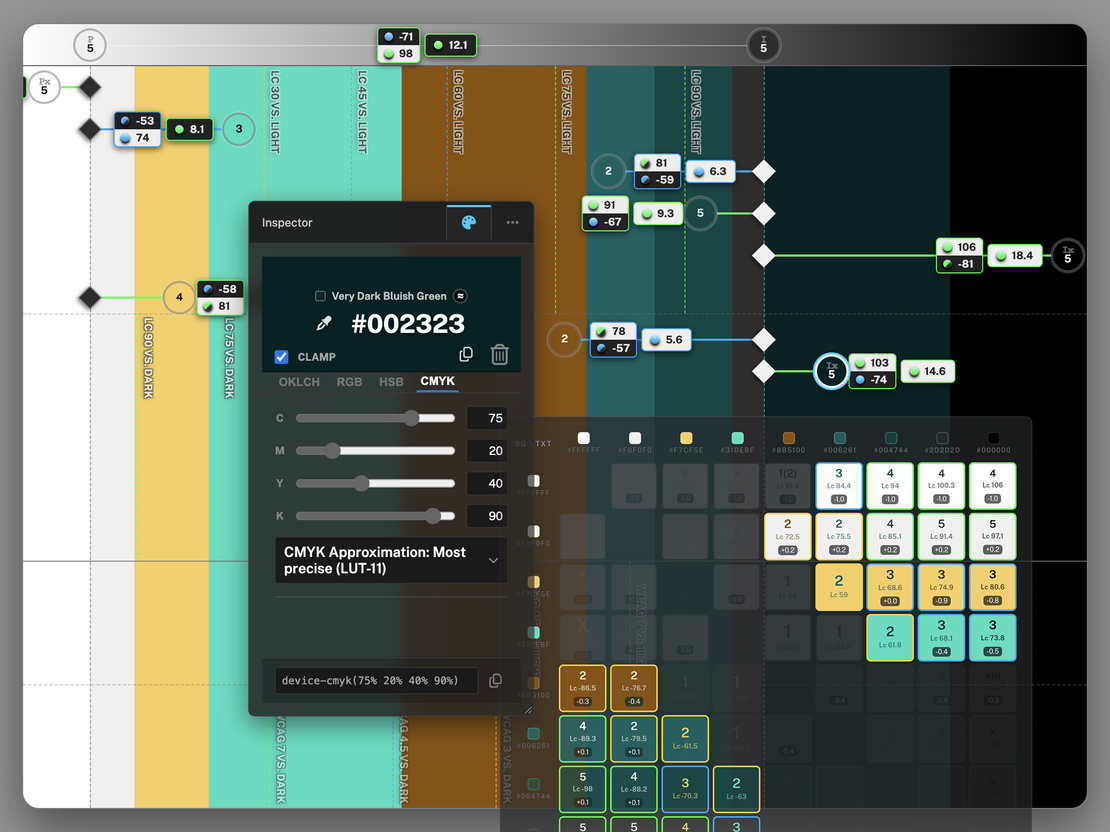Select the Tx 5 node next to 18.4
This screenshot has width=1110, height=832.
point(1068,256)
